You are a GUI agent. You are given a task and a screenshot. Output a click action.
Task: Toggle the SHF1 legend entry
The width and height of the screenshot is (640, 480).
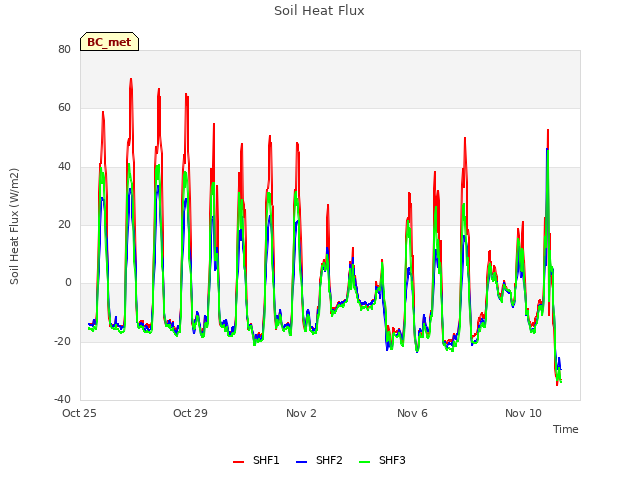pyautogui.click(x=256, y=460)
